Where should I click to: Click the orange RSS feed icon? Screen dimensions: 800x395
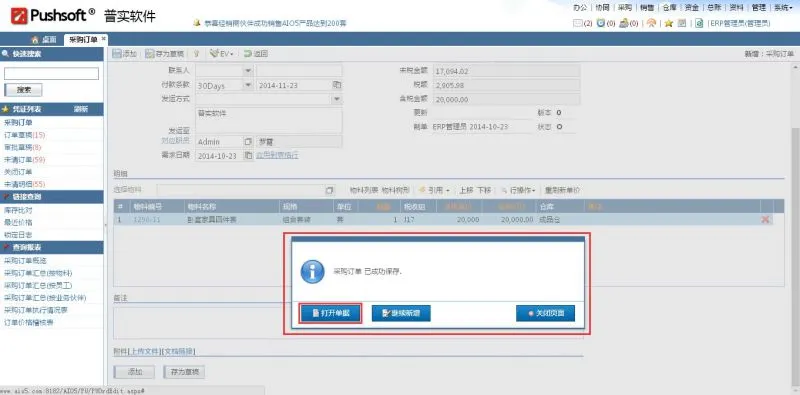pyautogui.click(x=651, y=23)
